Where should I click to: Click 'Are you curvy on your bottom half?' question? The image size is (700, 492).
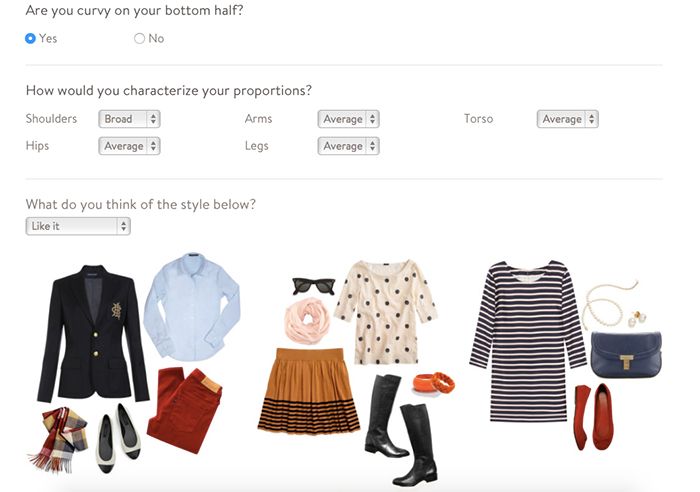pyautogui.click(x=134, y=10)
